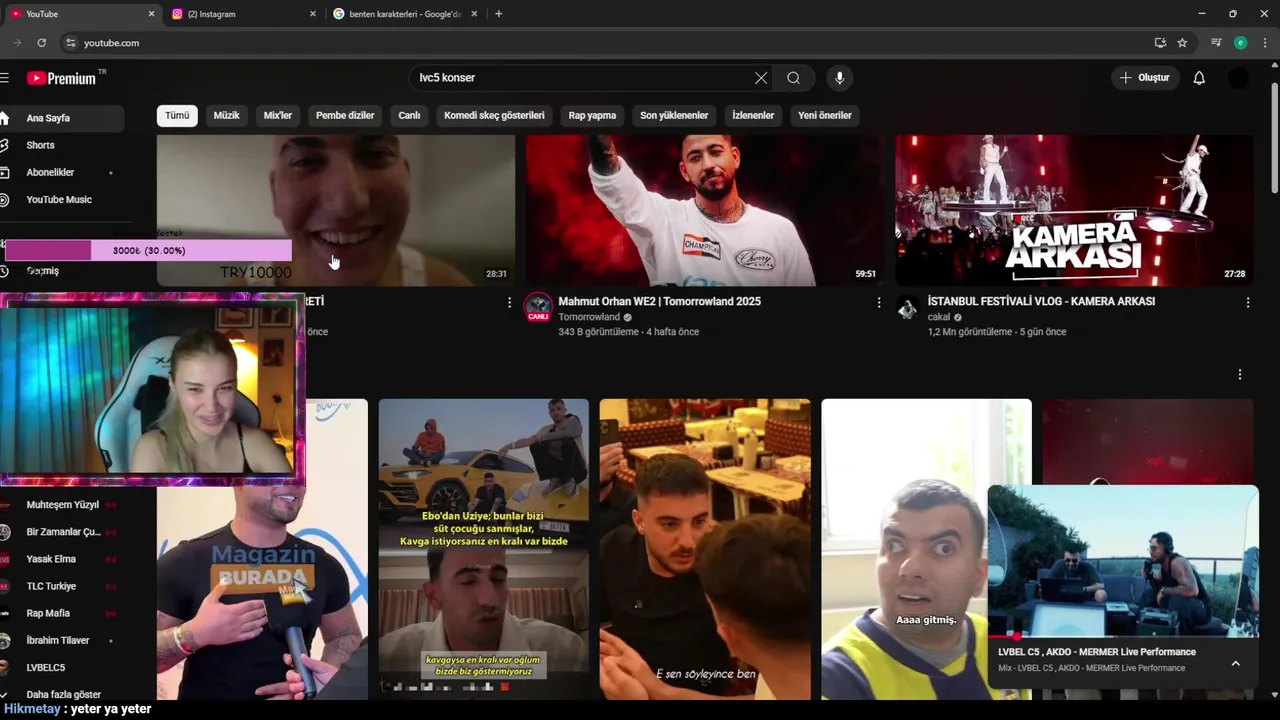1280x720 pixels.
Task: Open the notifications bell
Action: [1199, 78]
